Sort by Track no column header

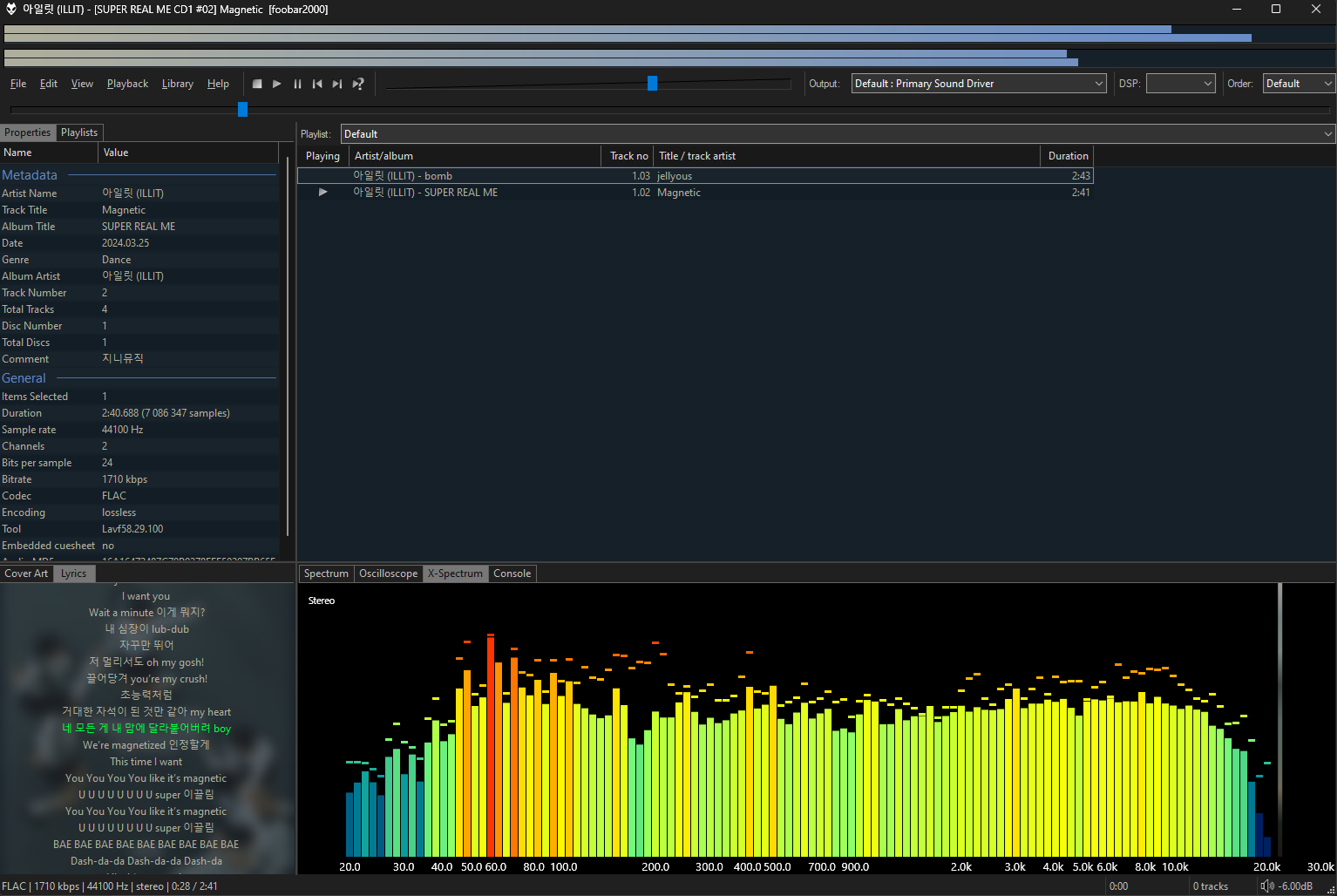click(x=628, y=156)
